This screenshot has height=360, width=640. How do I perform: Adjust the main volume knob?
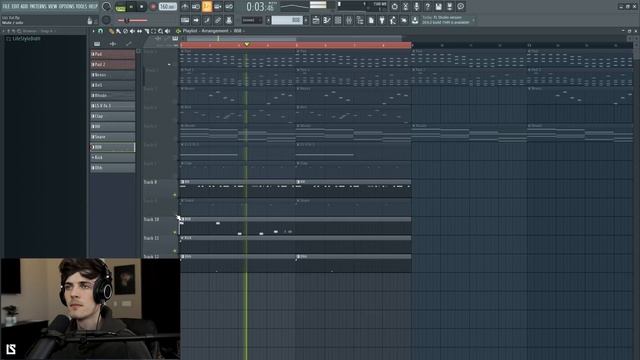[x=107, y=7]
